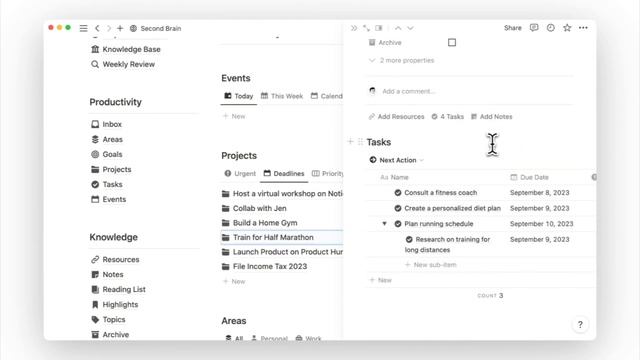Open Tasks page in sidebar
Viewport: 640px width, 360px height.
pyautogui.click(x=107, y=184)
